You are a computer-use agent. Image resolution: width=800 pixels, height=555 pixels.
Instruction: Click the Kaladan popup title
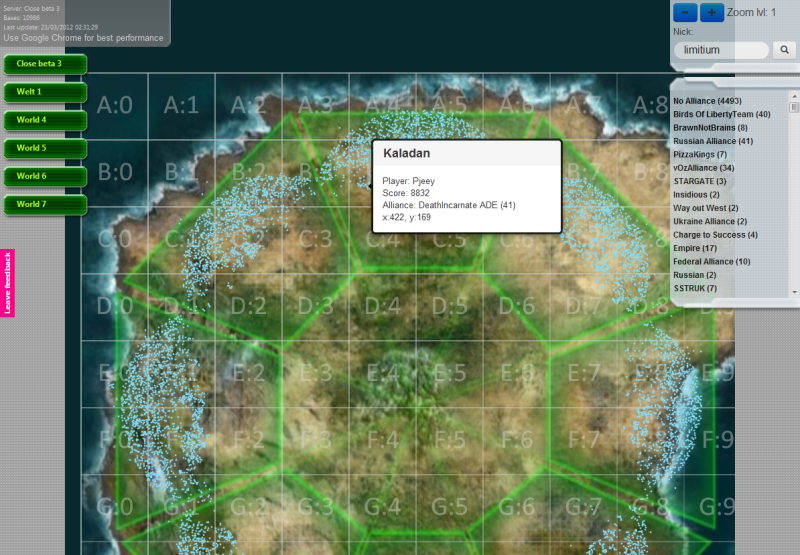coord(407,153)
